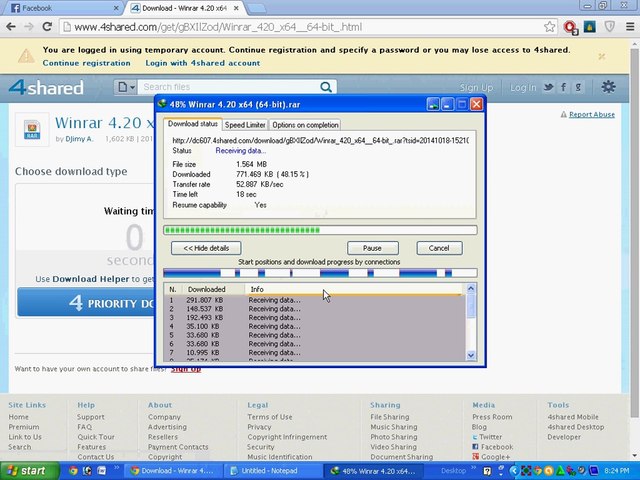The width and height of the screenshot is (640, 480).
Task: Click the connections list scroll up arrow
Action: point(471,289)
